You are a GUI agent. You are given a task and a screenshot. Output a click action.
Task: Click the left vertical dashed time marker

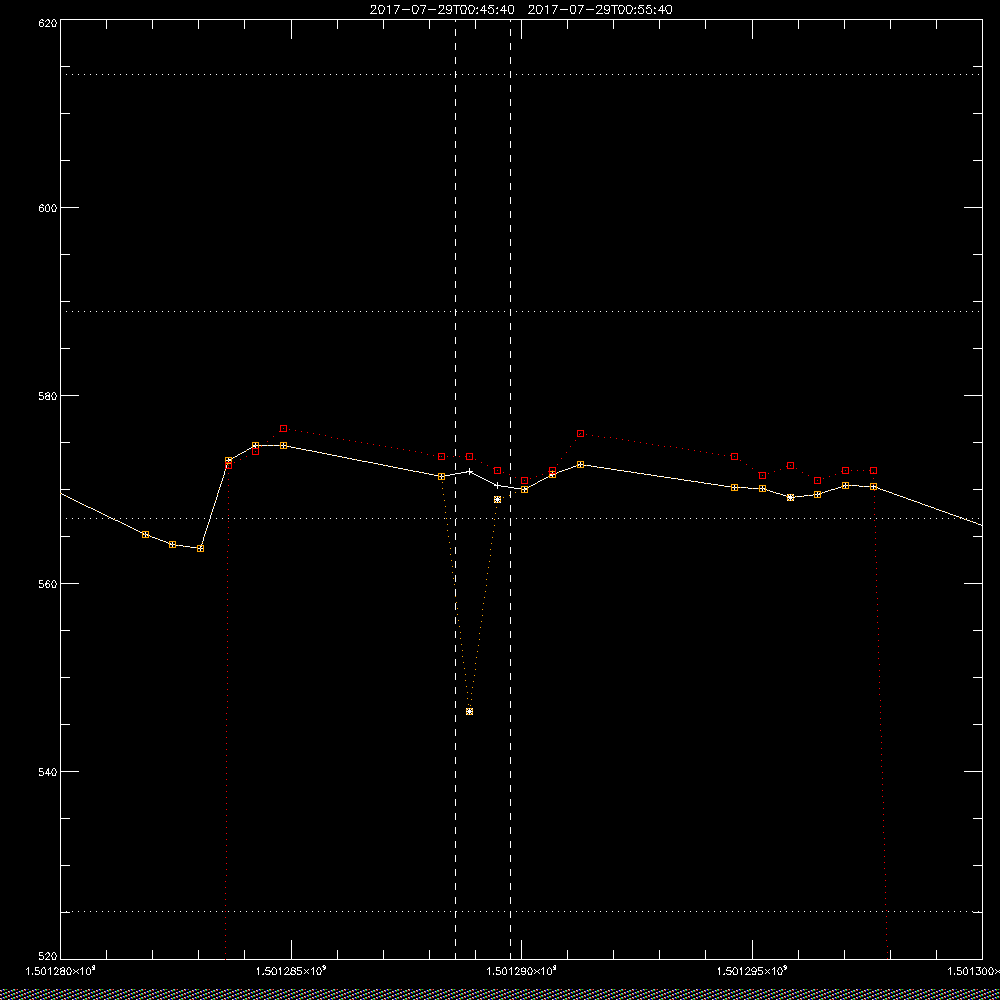pos(455,489)
